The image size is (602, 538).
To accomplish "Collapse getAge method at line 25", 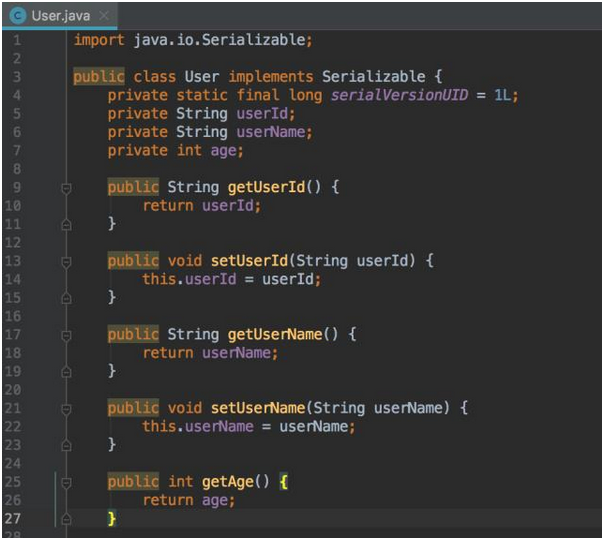I will (66, 483).
